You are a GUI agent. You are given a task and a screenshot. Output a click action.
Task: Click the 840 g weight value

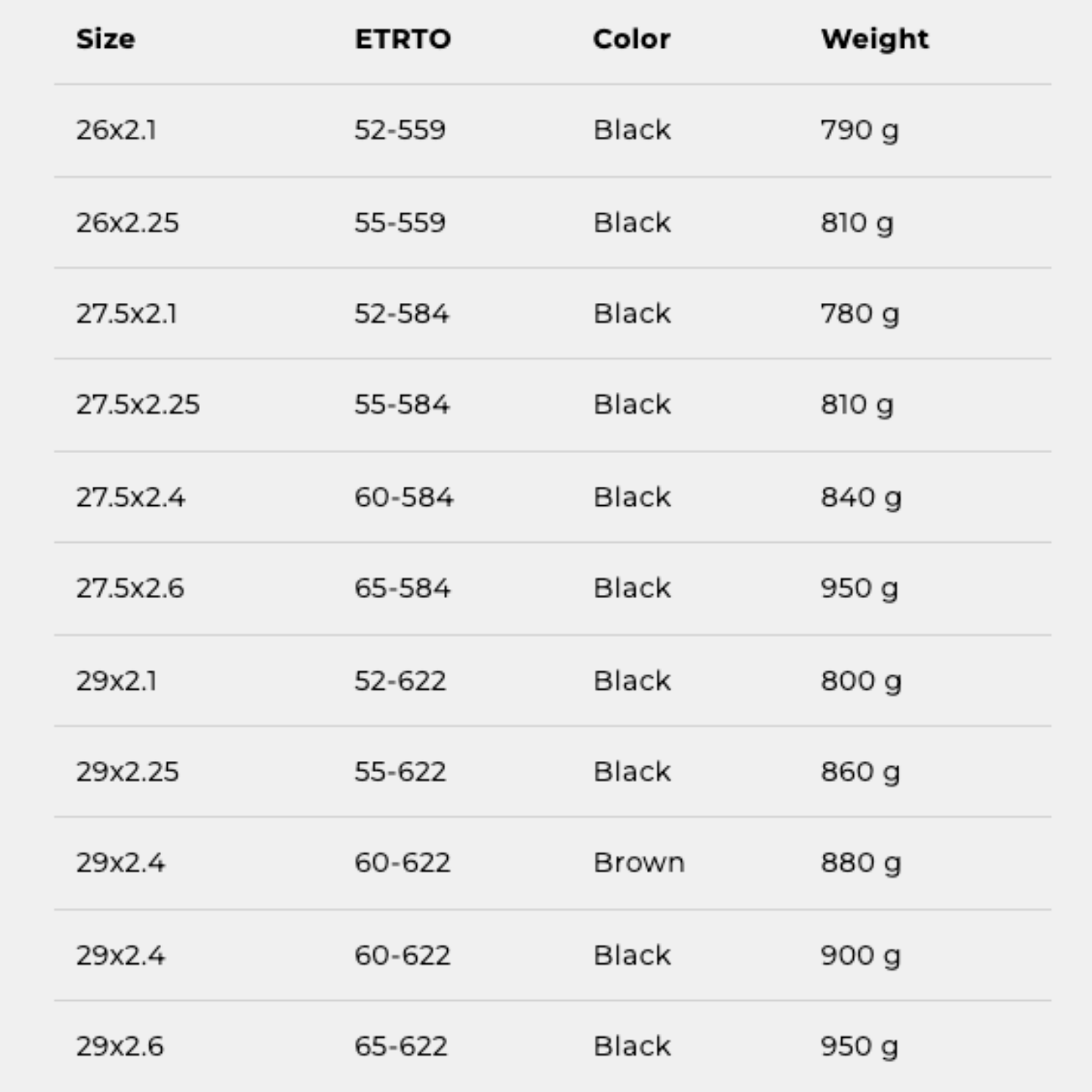[860, 498]
